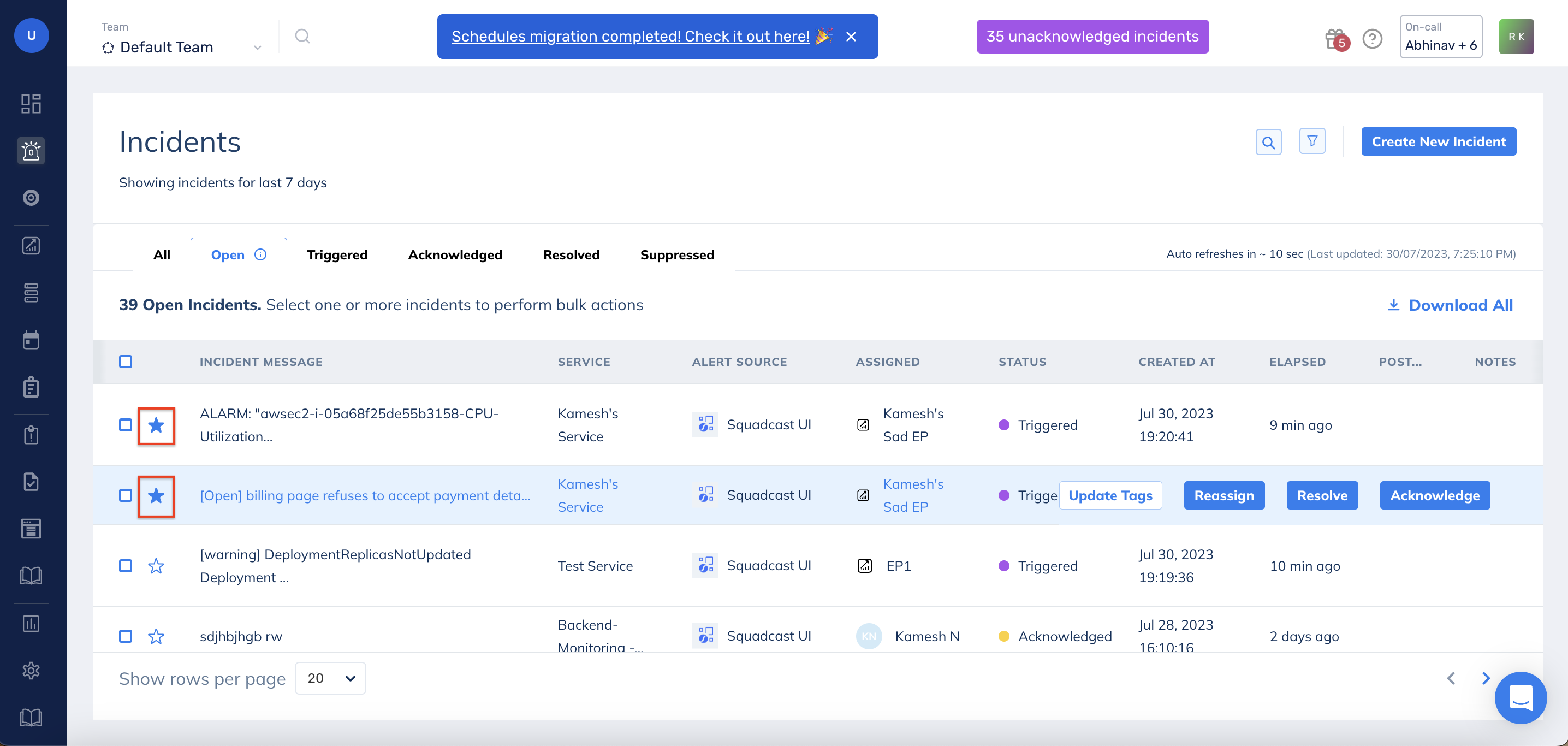Select the ALARM awsec2 incident checkbox
Image resolution: width=1568 pixels, height=746 pixels.
pyautogui.click(x=126, y=424)
